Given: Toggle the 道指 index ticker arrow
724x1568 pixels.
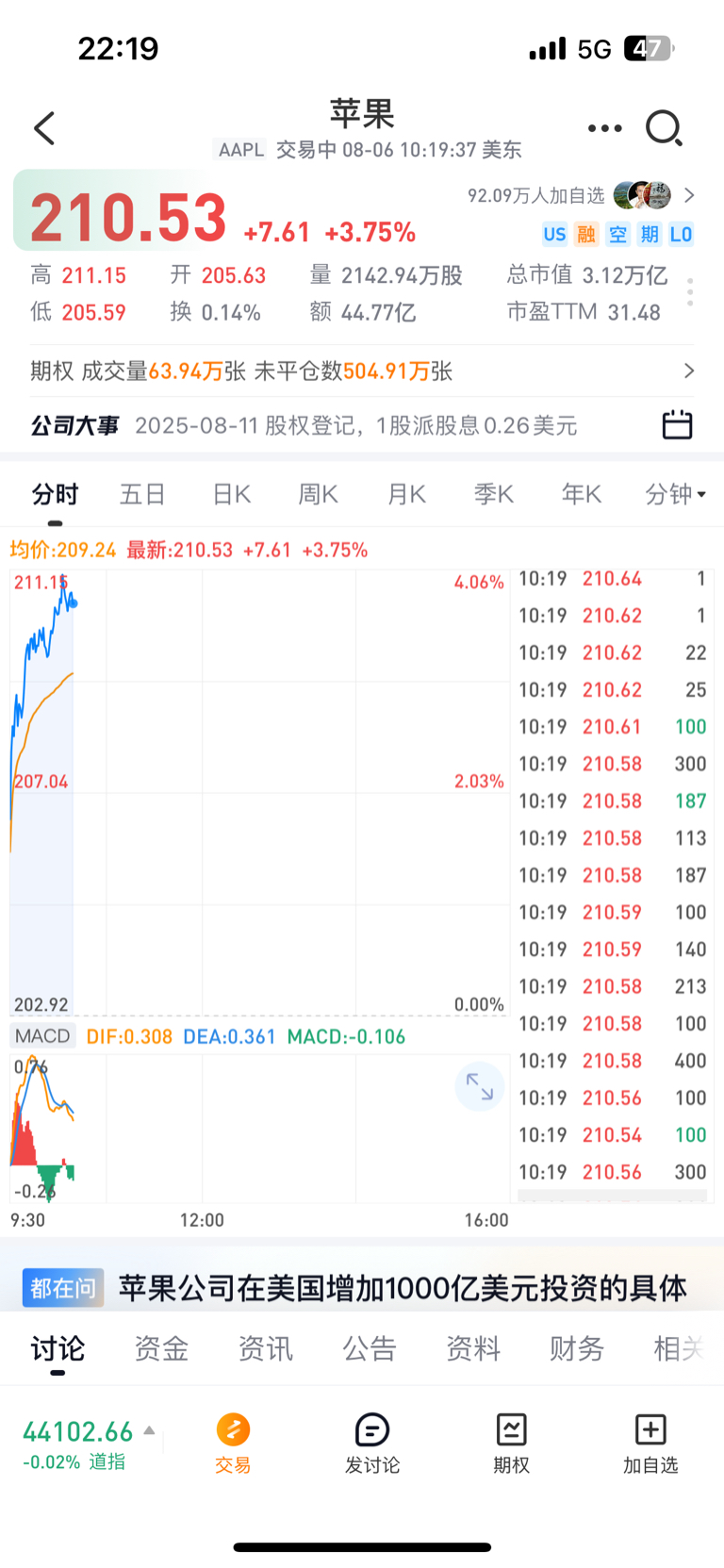Looking at the screenshot, I should [x=149, y=1430].
